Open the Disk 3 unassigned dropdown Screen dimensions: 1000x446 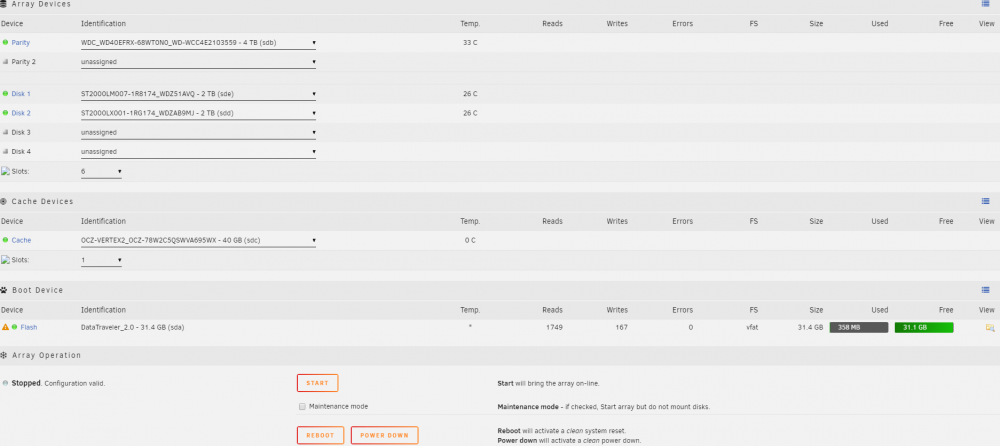(198, 132)
